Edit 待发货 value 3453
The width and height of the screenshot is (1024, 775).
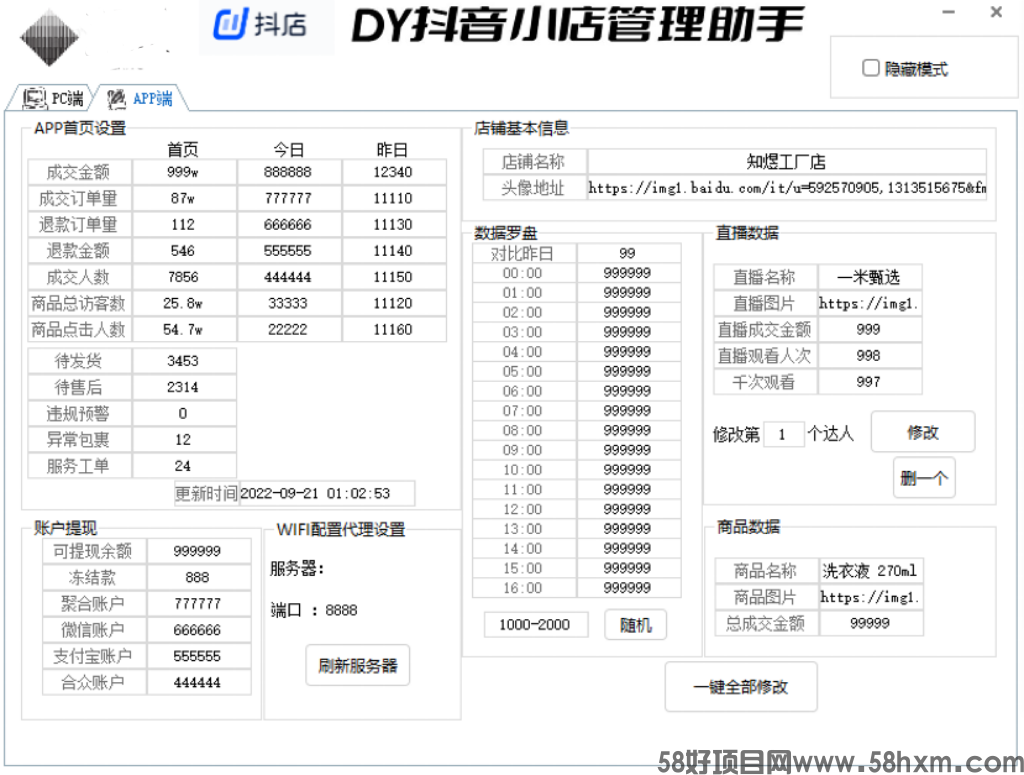184,361
